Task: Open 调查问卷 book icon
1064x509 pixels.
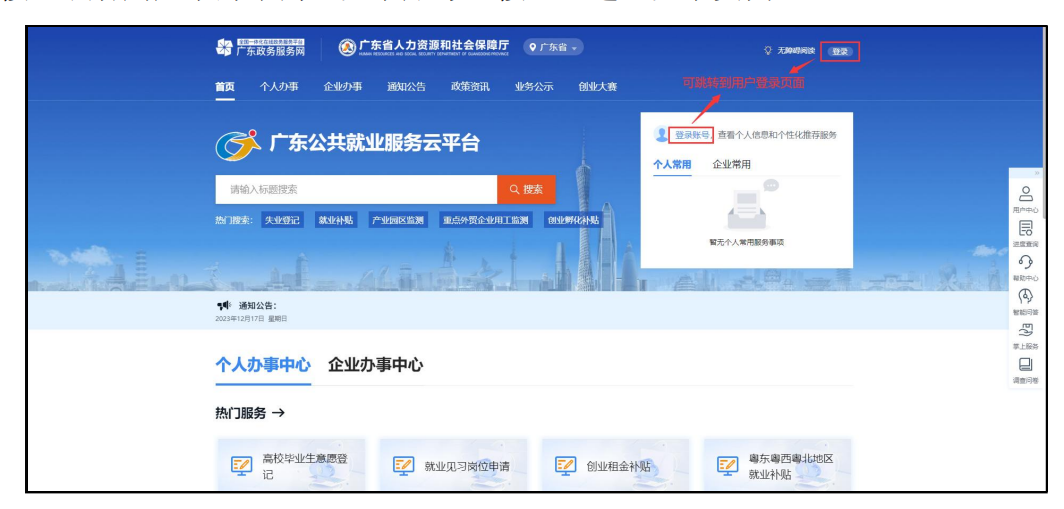Action: click(1025, 367)
